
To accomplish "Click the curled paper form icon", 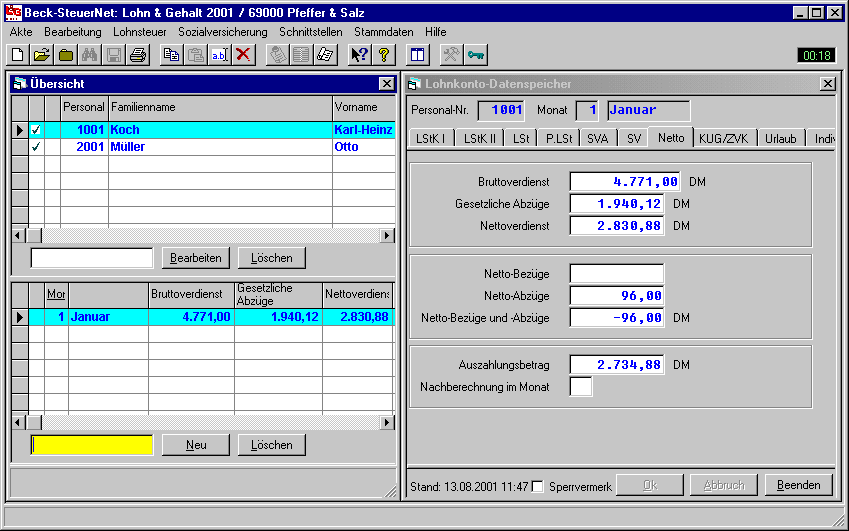I will coord(325,55).
